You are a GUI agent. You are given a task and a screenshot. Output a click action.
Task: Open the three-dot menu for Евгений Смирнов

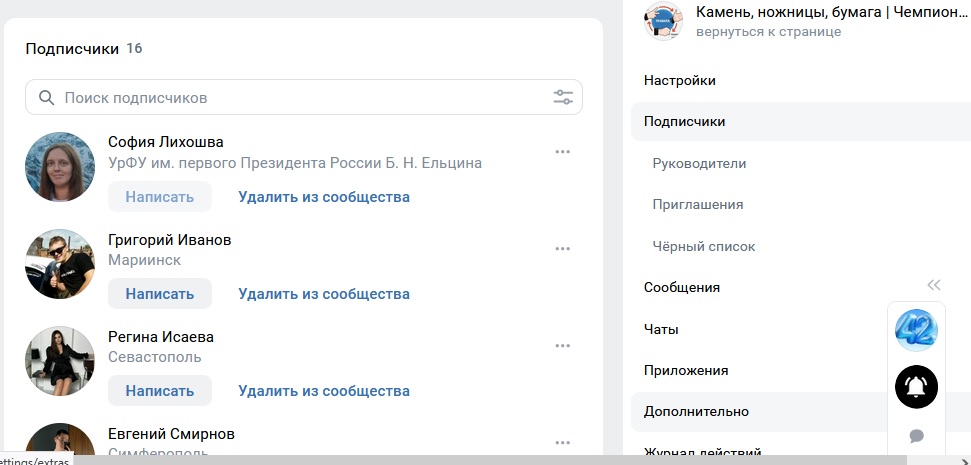(x=562, y=443)
